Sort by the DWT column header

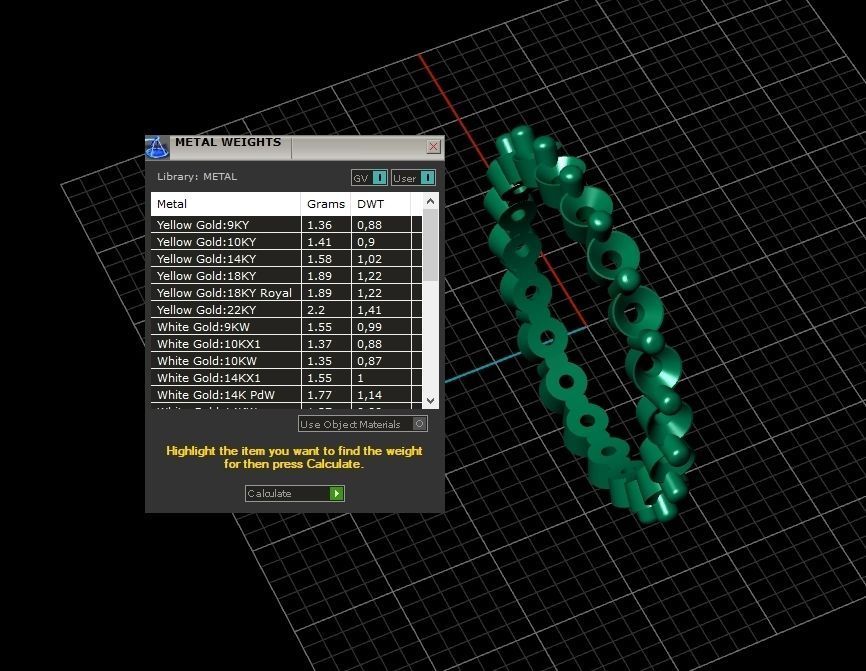pyautogui.click(x=381, y=204)
